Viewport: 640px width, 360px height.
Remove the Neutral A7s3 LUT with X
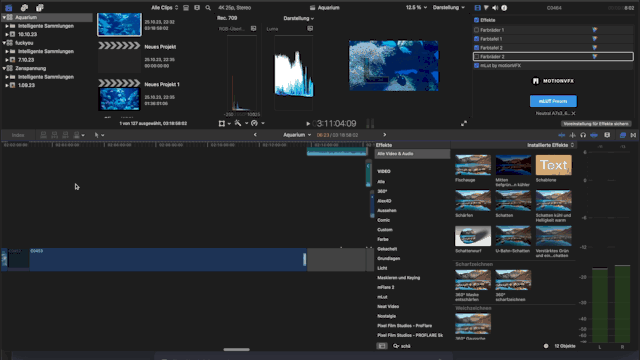pyautogui.click(x=573, y=113)
